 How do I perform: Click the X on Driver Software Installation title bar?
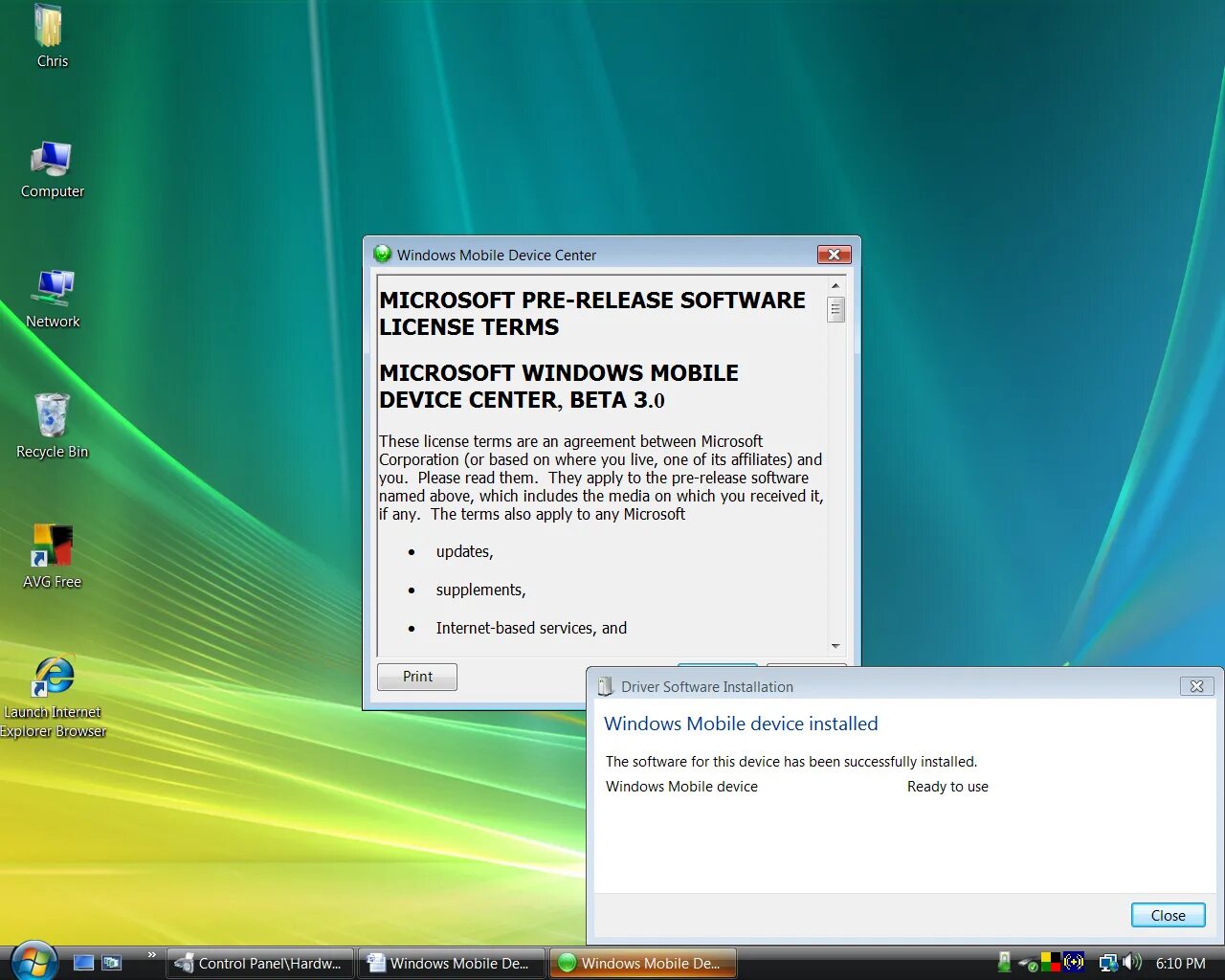pyautogui.click(x=1196, y=686)
